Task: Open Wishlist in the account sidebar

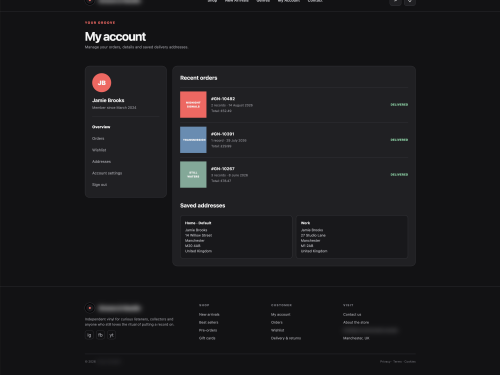Action: [99, 150]
